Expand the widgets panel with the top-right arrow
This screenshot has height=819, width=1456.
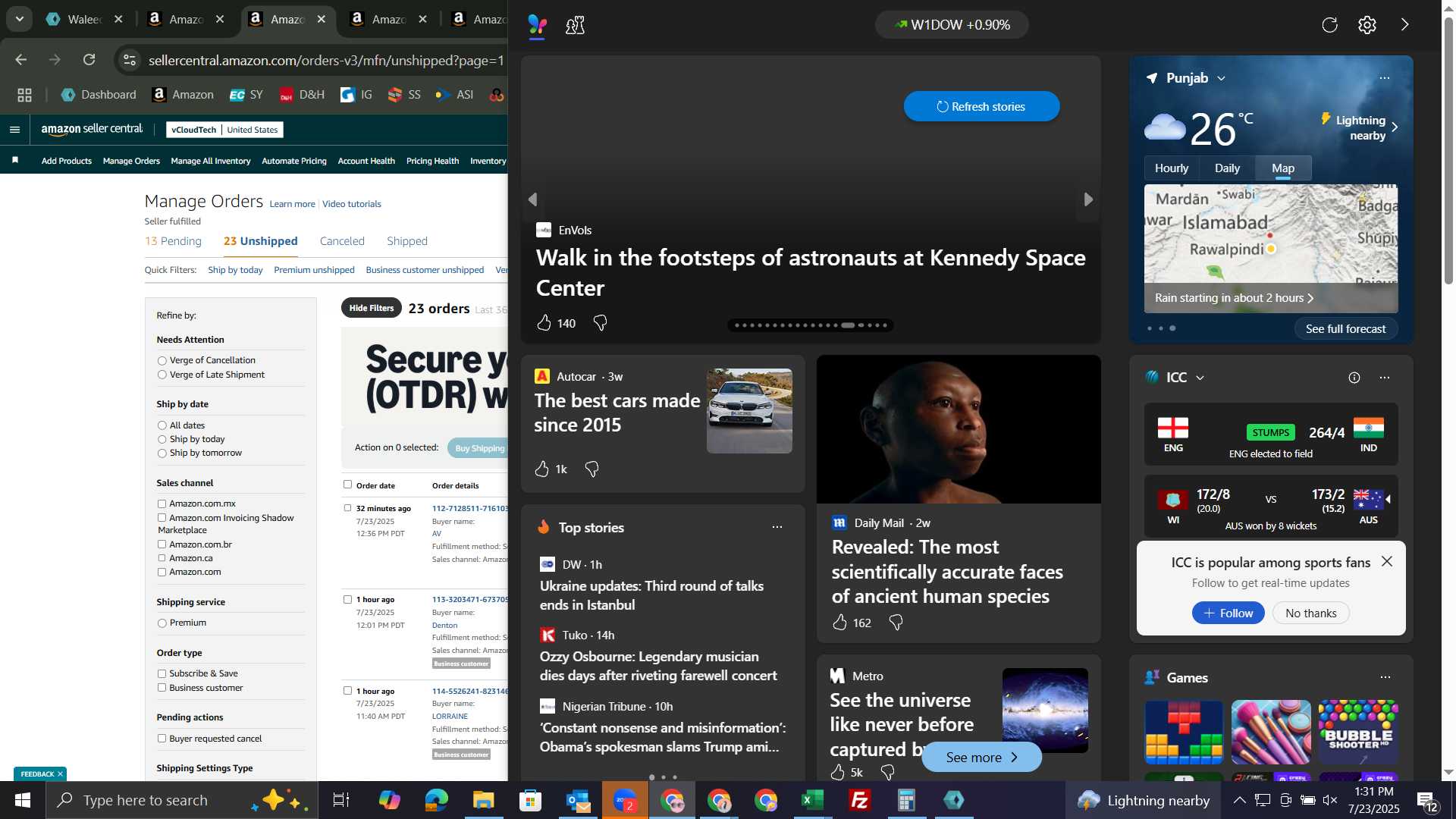[x=1405, y=25]
